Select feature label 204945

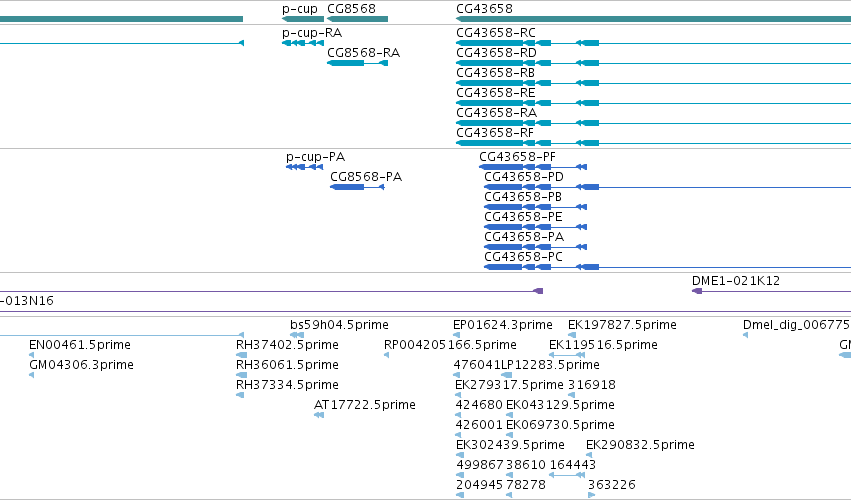479,484
